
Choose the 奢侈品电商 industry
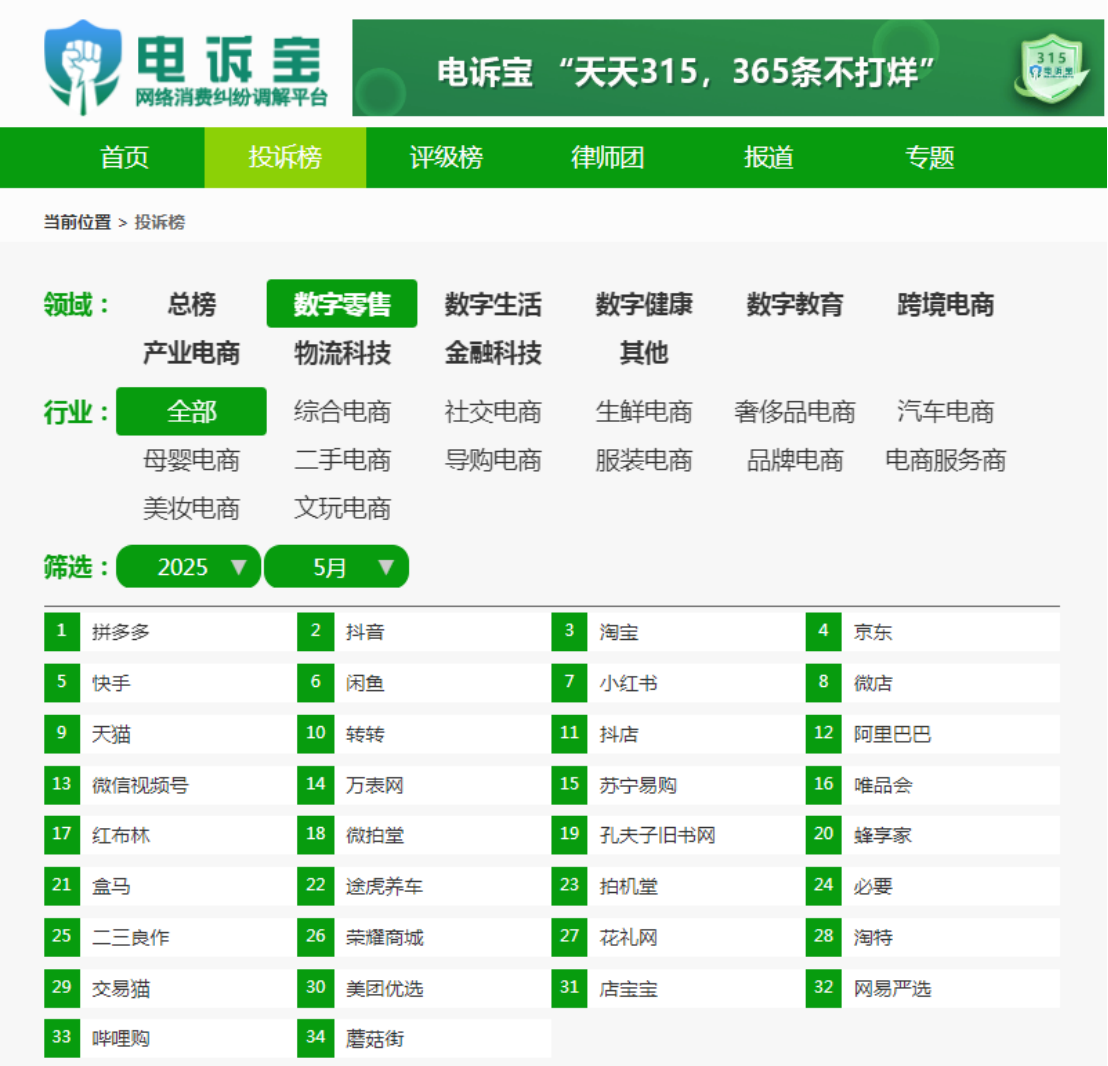[x=795, y=411]
